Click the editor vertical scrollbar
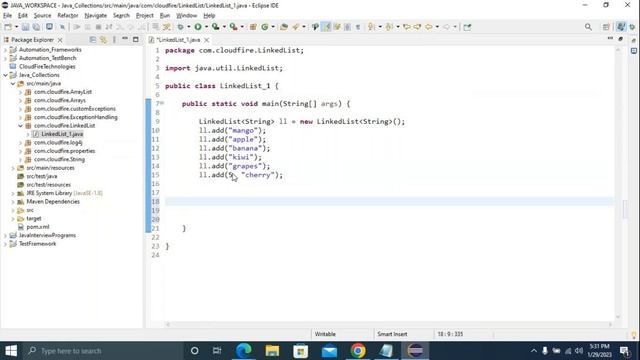This screenshot has width=640, height=360. [x=618, y=182]
